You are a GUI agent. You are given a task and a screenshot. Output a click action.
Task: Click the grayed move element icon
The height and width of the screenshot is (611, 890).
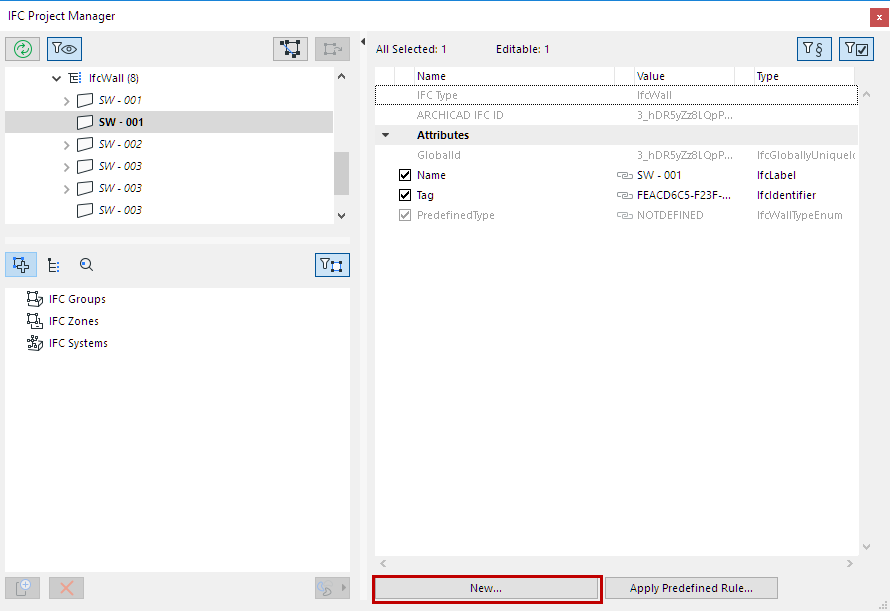pos(333,49)
